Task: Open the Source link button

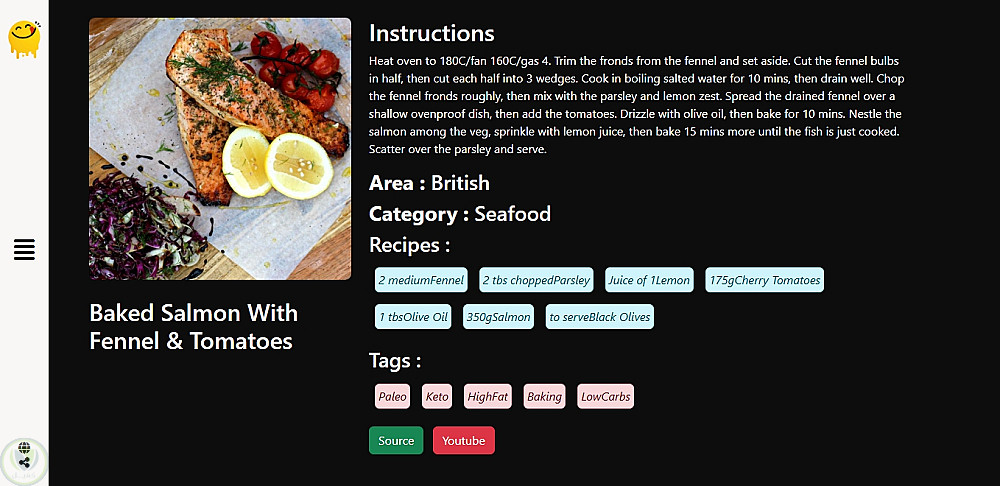Action: coord(396,441)
